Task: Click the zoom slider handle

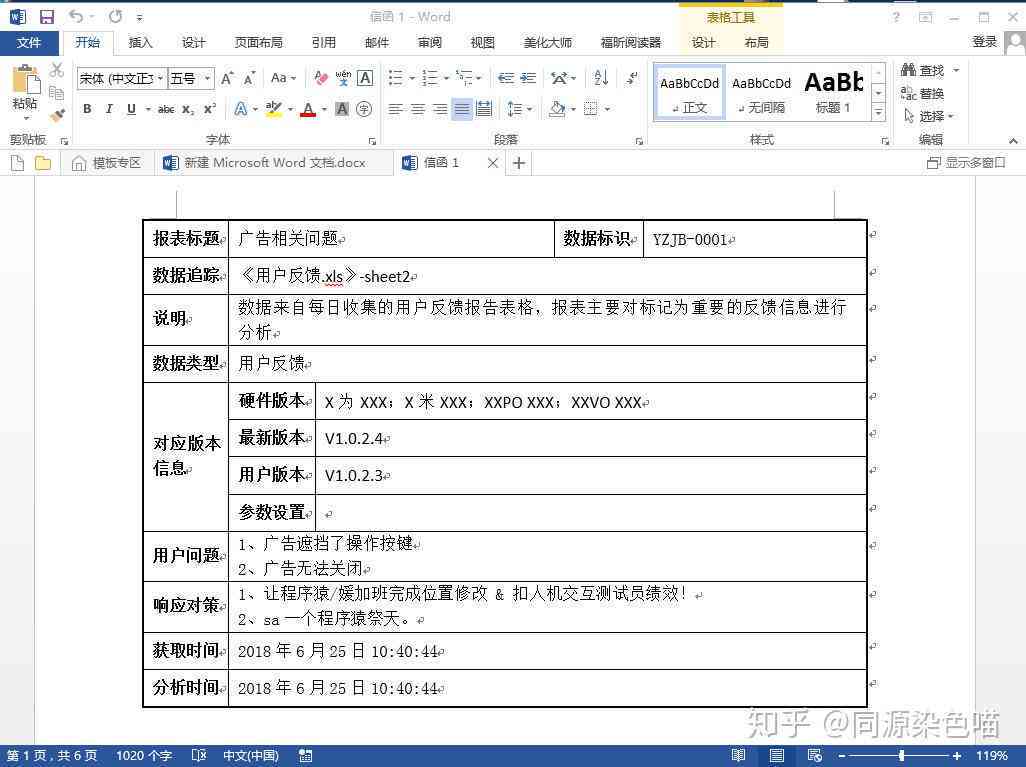Action: pos(902,756)
